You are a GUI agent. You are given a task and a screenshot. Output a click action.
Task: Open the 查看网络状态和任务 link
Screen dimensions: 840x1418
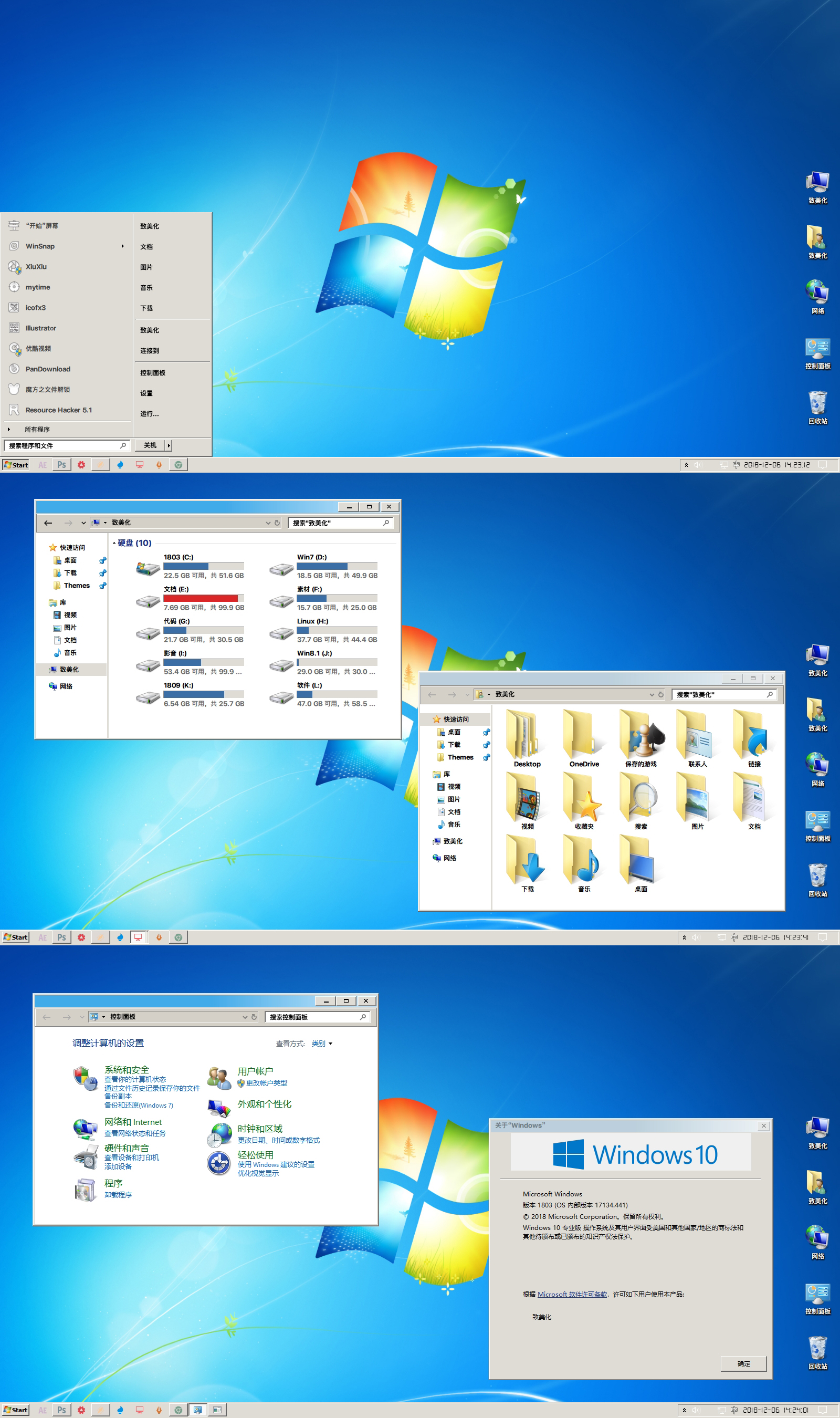pos(135,1133)
